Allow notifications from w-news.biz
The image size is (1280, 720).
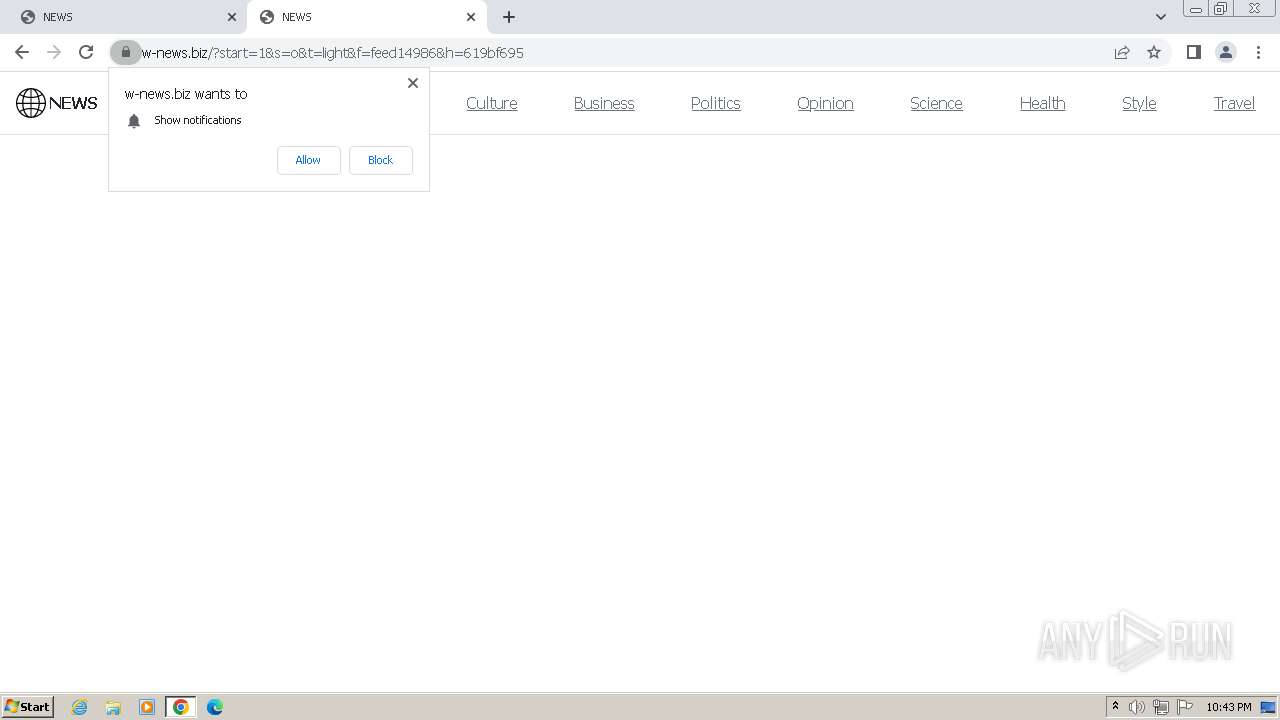point(308,160)
